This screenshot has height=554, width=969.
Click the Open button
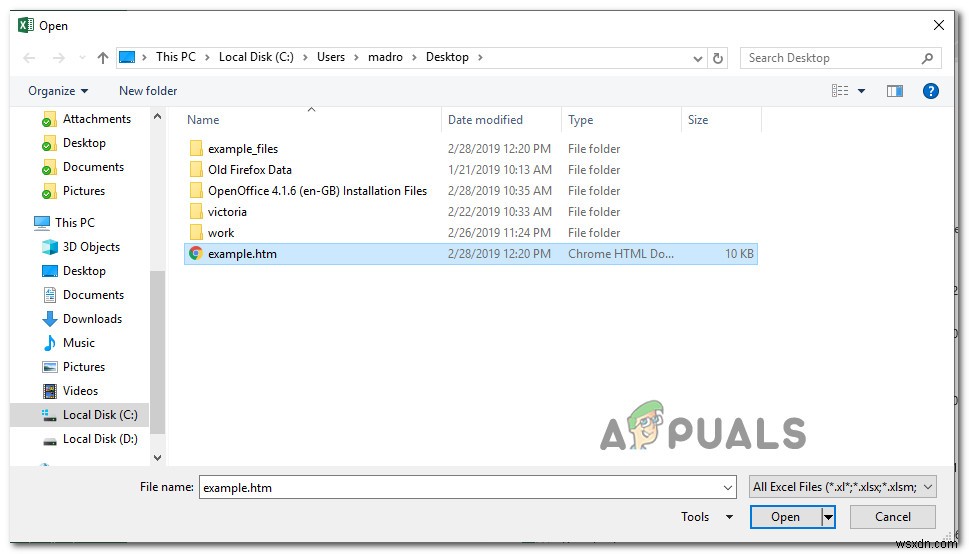(785, 517)
